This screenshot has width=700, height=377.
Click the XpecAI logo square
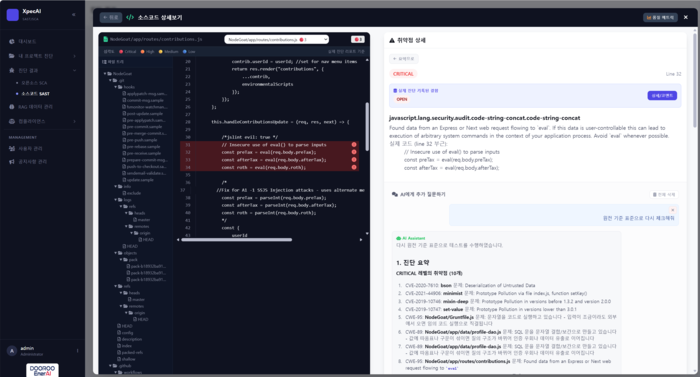pyautogui.click(x=12, y=15)
